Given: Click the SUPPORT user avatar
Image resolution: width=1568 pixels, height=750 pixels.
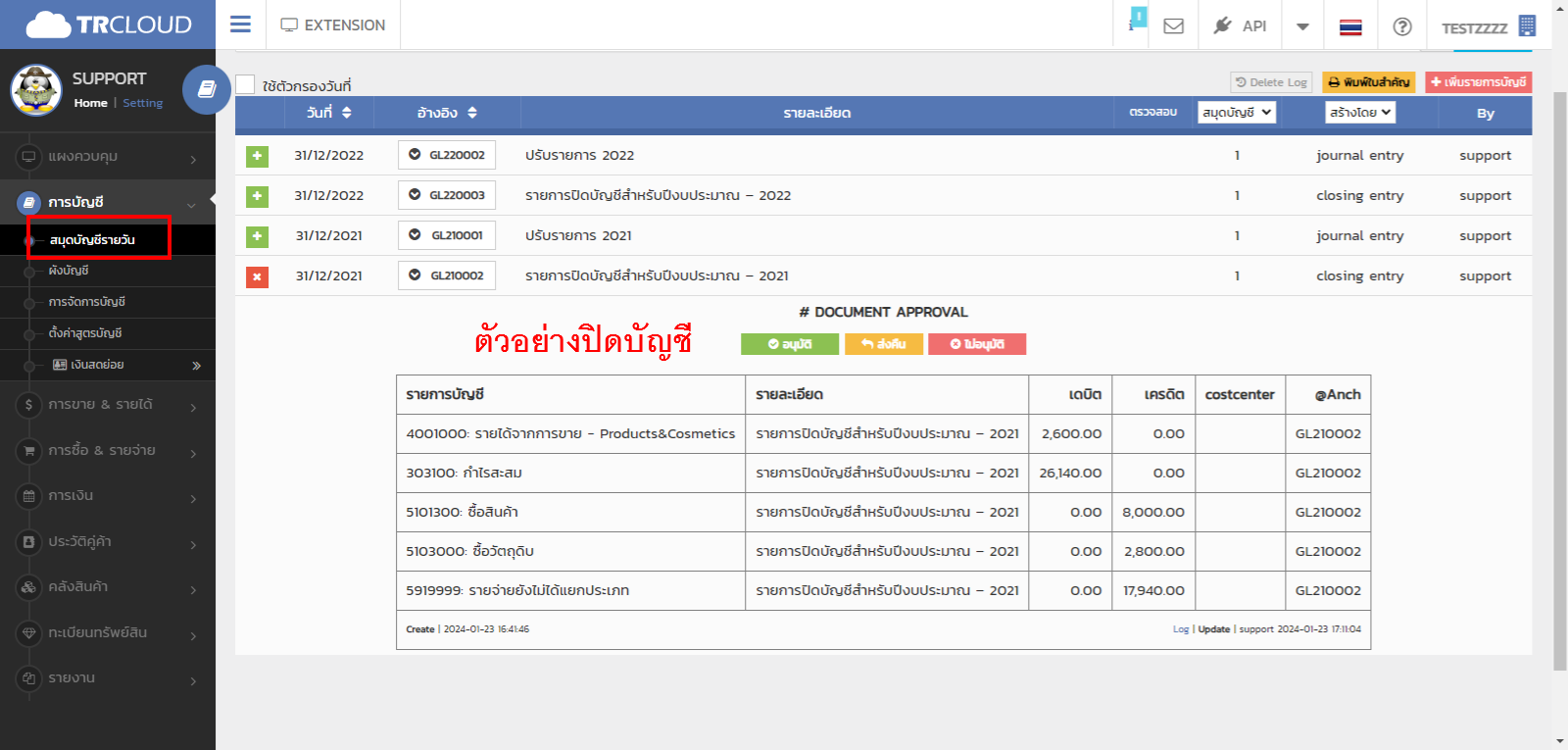Looking at the screenshot, I should (x=36, y=90).
